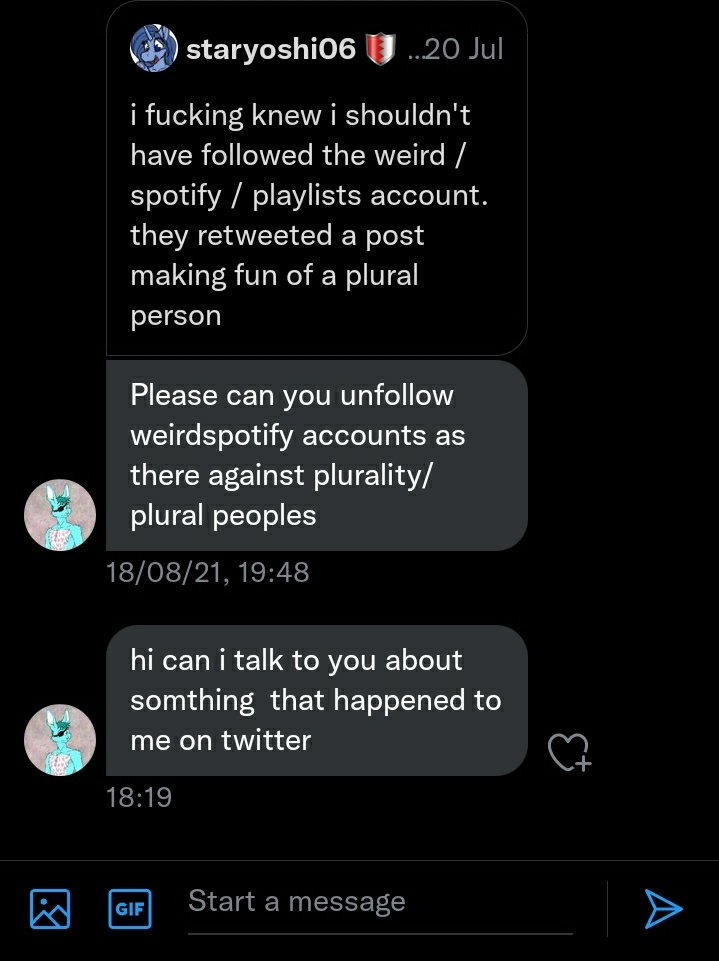Add a heart reaction to the latest message
719x961 pixels.
(x=569, y=752)
